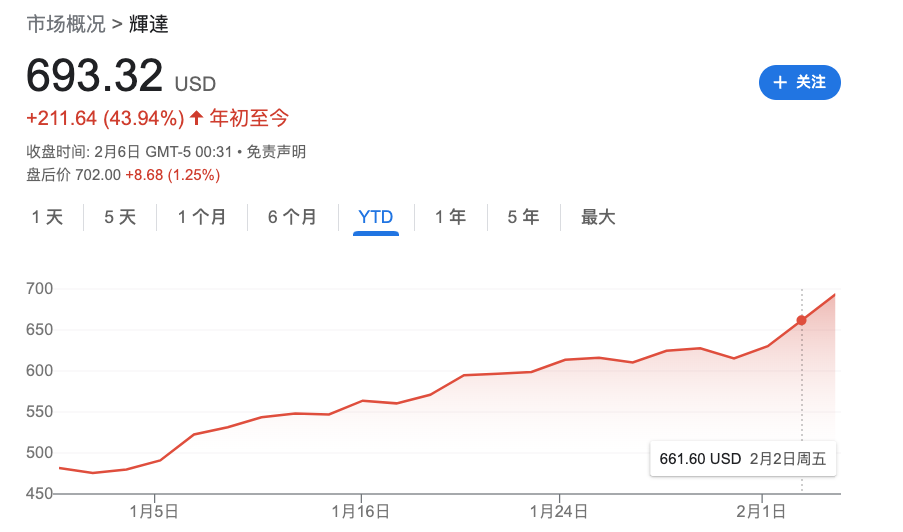Screen dimensions: 903x532
Task: Click the 关注 follow button
Action: (x=799, y=82)
